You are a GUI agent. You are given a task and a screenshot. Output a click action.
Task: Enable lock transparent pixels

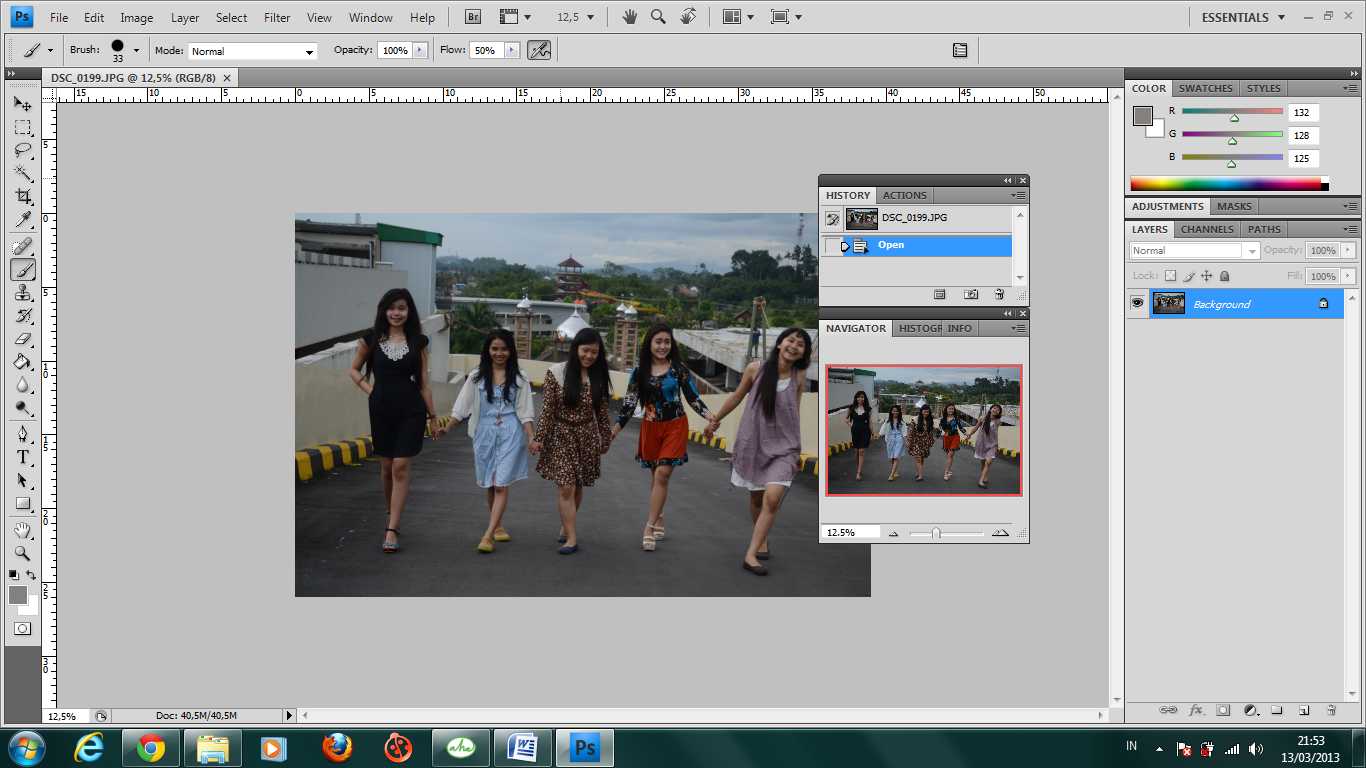1170,276
